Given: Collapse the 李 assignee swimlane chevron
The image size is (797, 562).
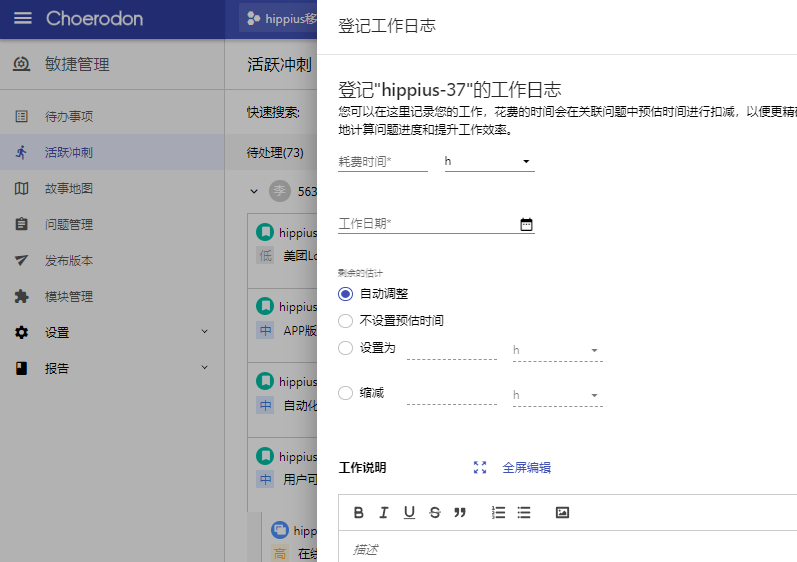Looking at the screenshot, I should point(254,192).
